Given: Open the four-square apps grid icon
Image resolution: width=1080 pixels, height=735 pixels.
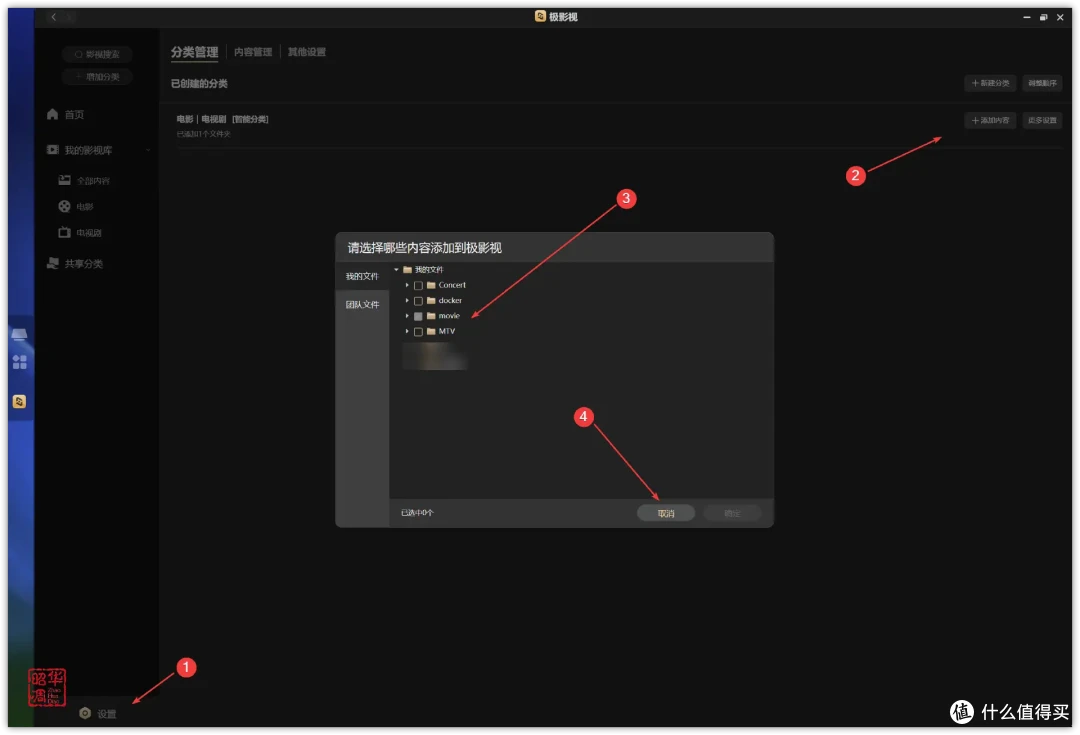Looking at the screenshot, I should click(19, 362).
